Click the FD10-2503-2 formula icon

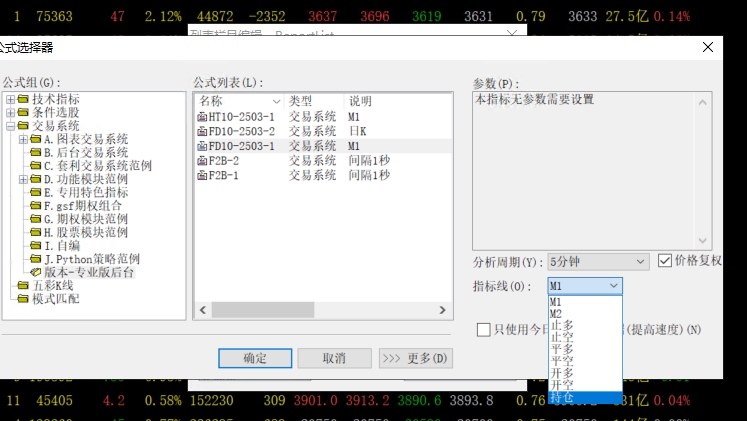pyautogui.click(x=202, y=131)
